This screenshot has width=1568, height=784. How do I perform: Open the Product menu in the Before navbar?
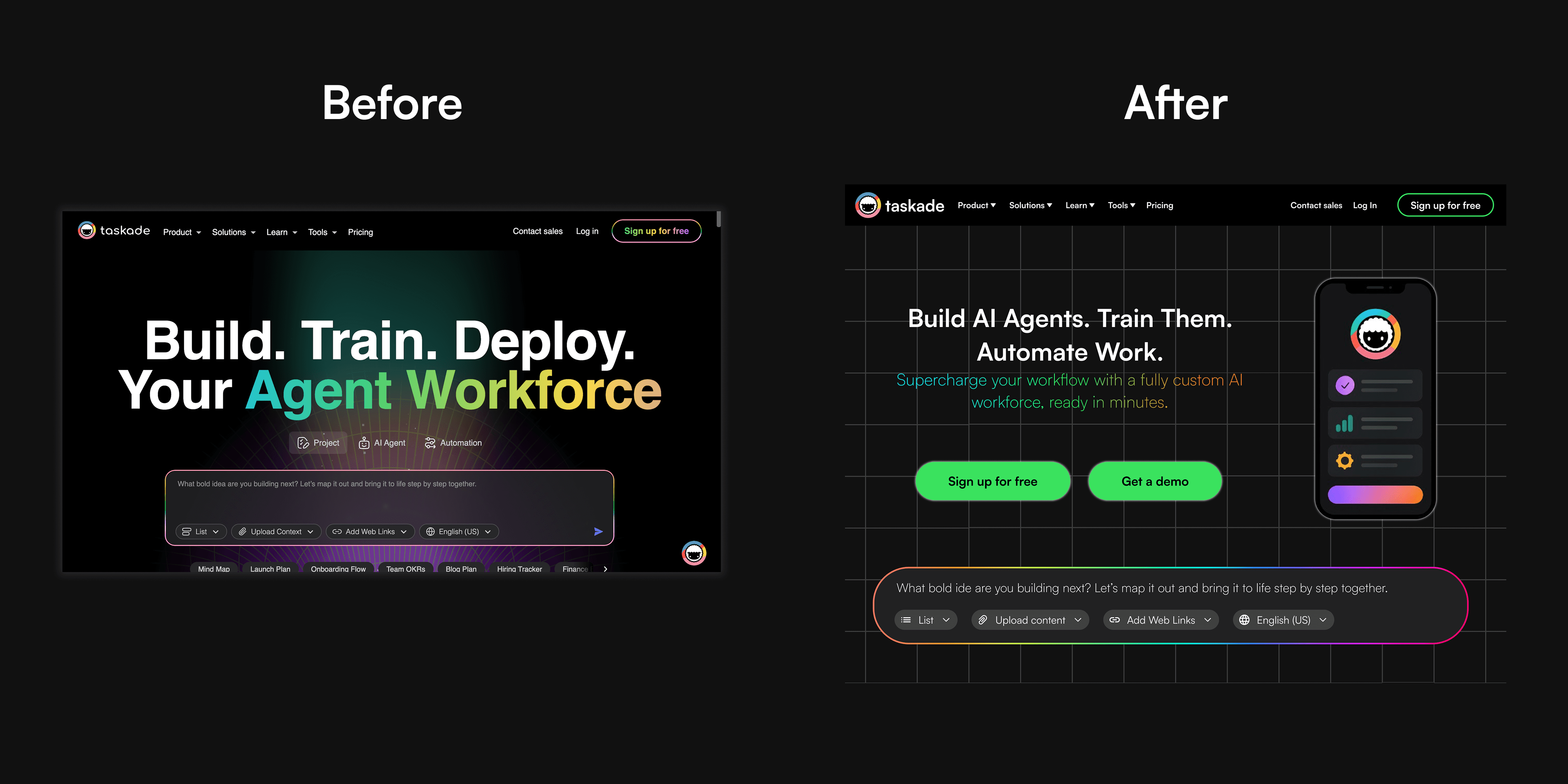click(x=181, y=233)
